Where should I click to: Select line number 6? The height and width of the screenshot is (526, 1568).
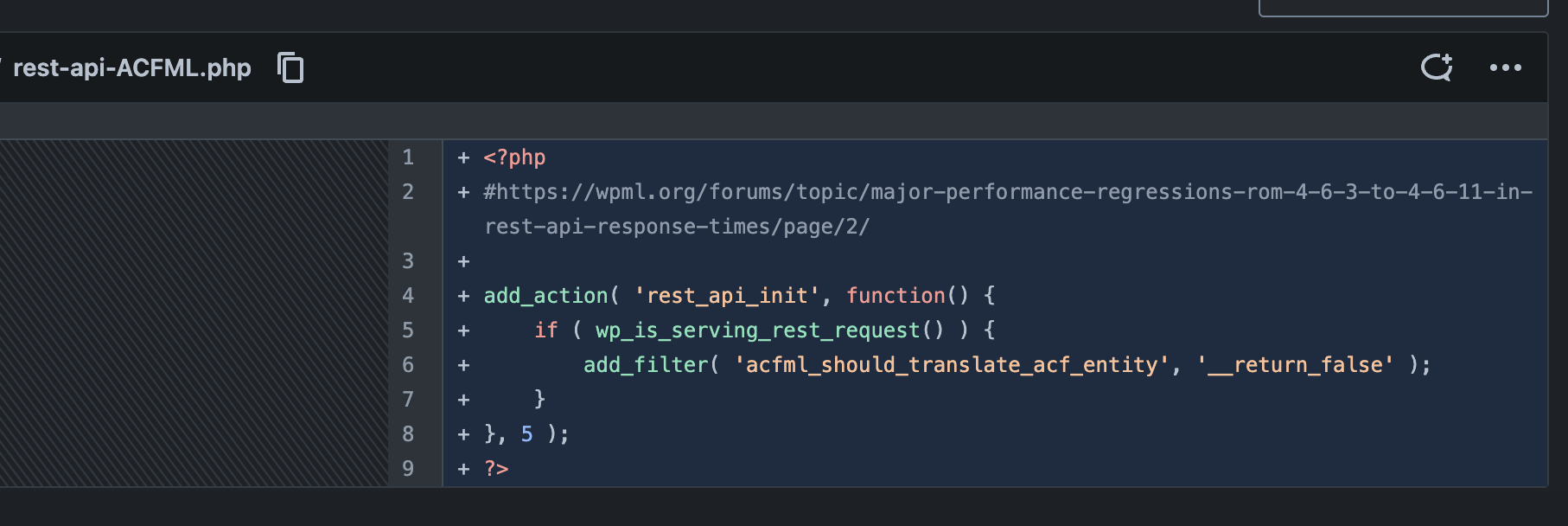pyautogui.click(x=408, y=365)
